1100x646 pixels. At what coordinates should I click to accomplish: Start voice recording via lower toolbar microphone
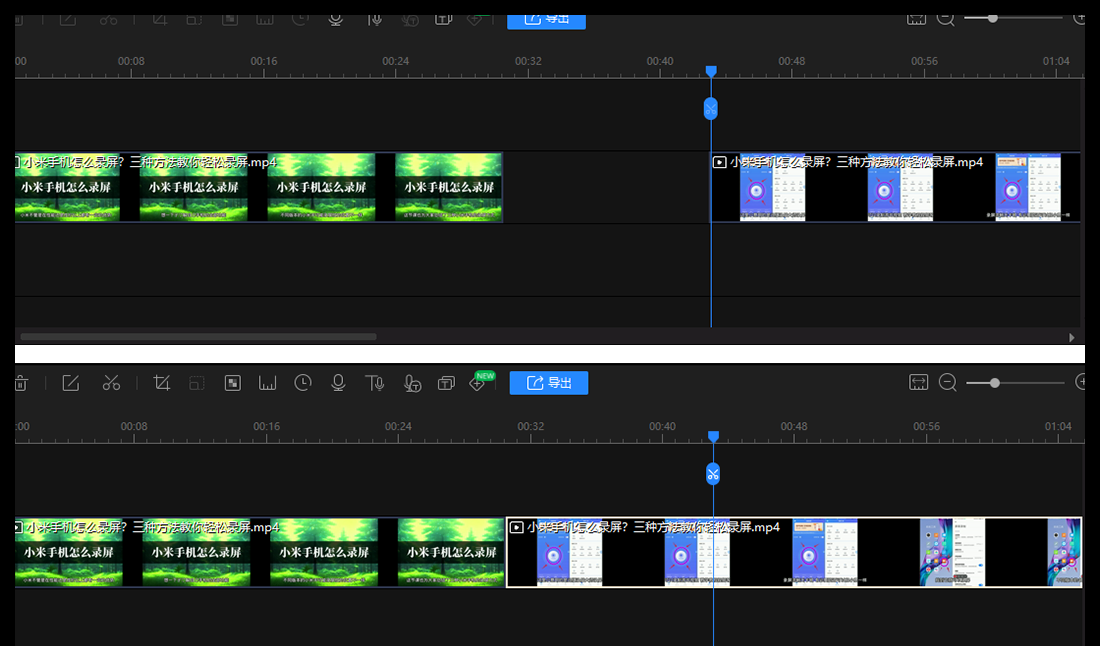338,383
